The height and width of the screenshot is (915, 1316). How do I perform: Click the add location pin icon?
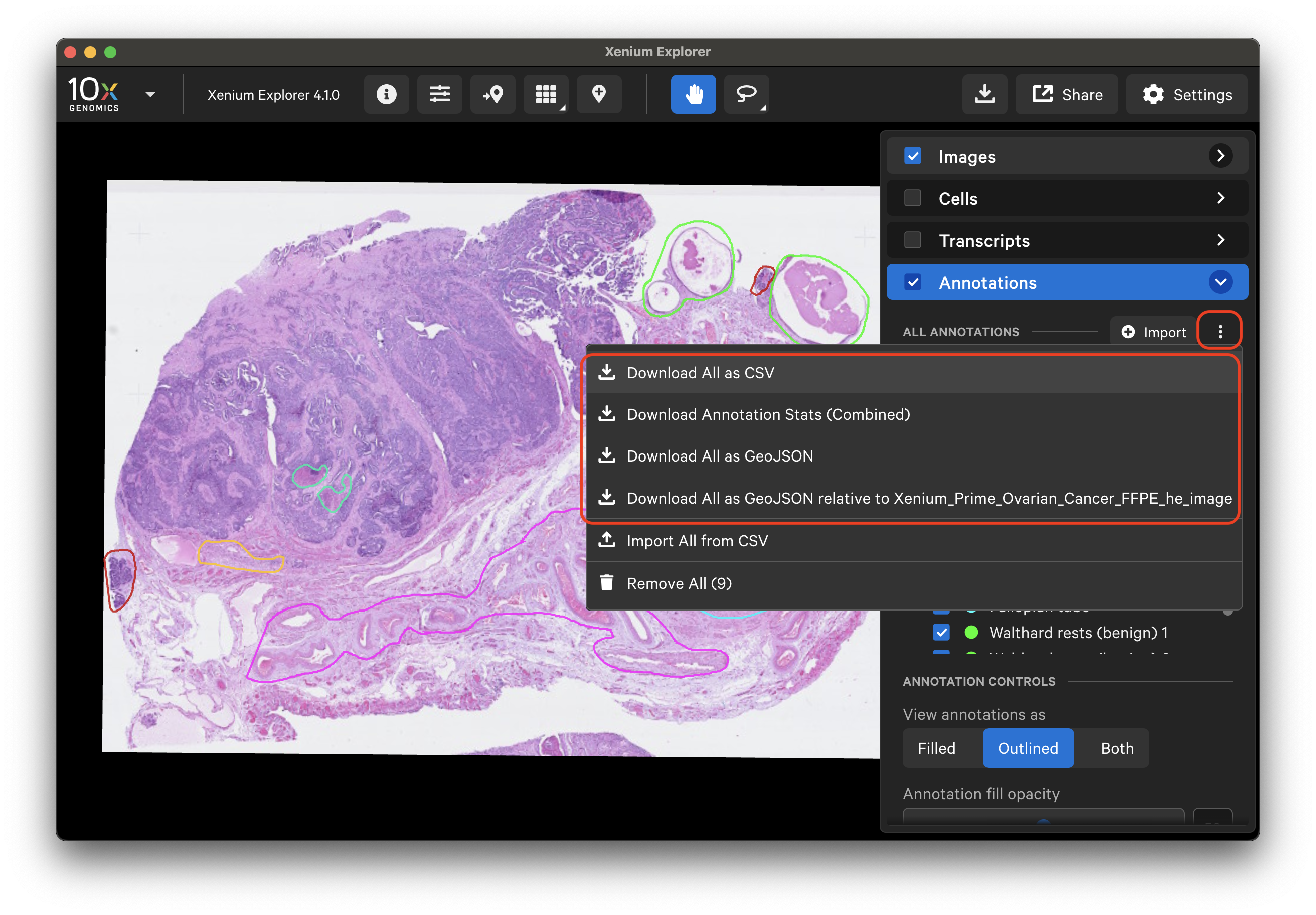pos(599,95)
